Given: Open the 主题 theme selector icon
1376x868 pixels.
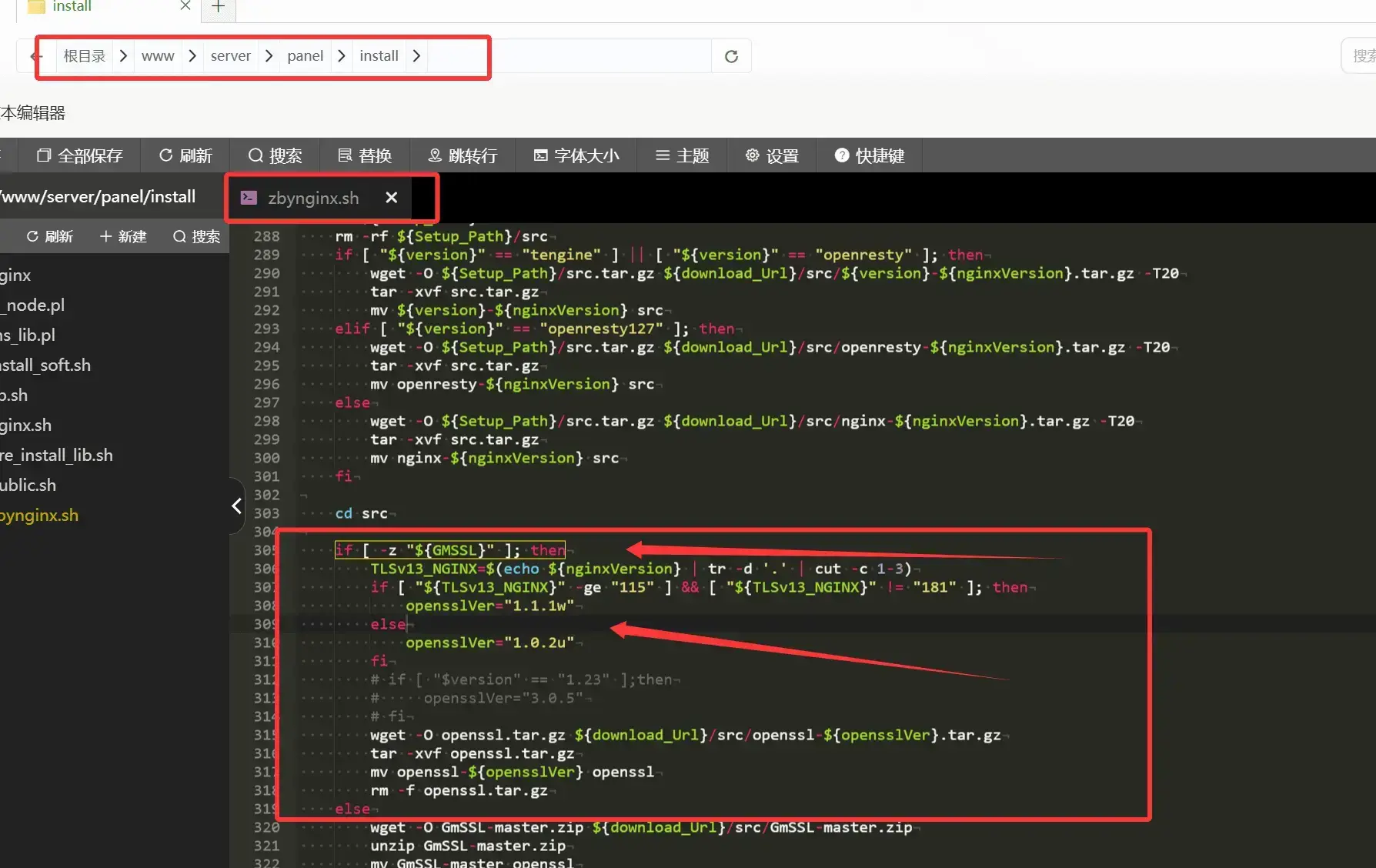Looking at the screenshot, I should 661,155.
